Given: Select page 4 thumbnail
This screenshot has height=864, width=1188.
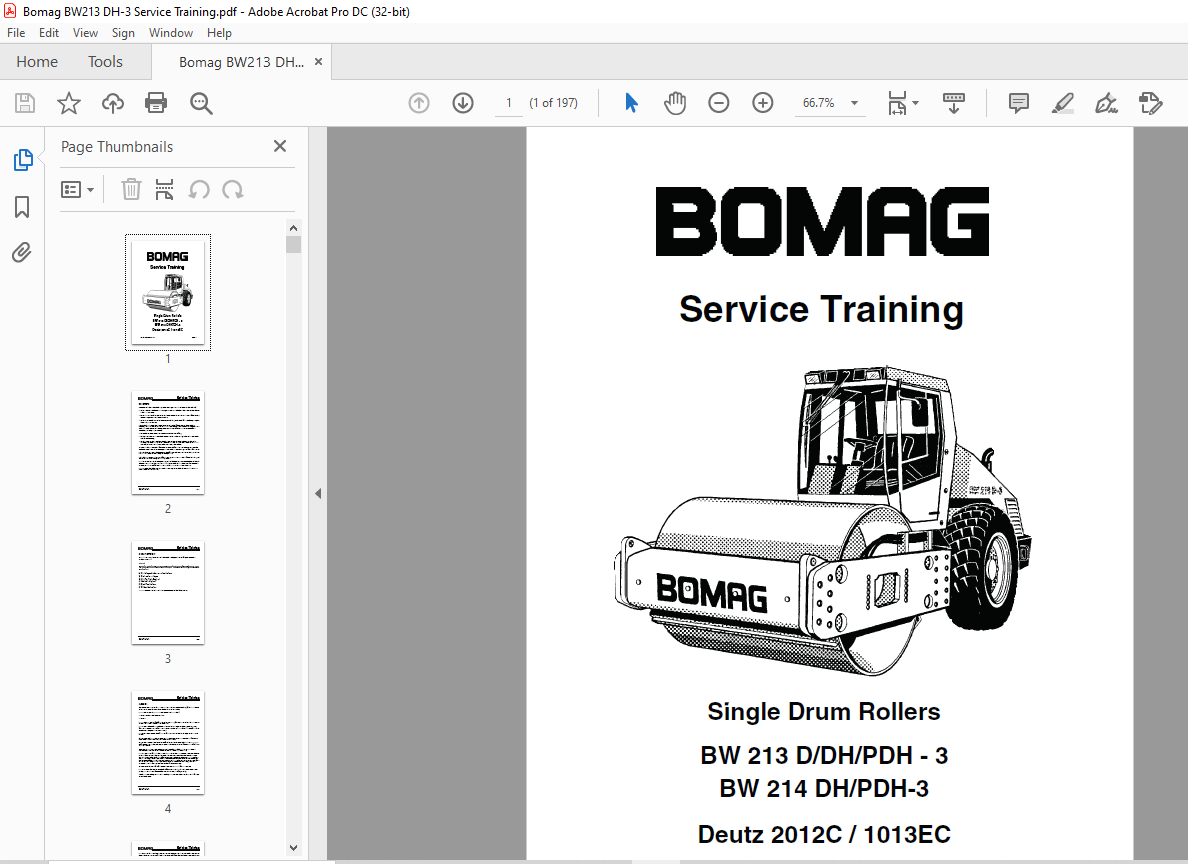Looking at the screenshot, I should click(167, 743).
